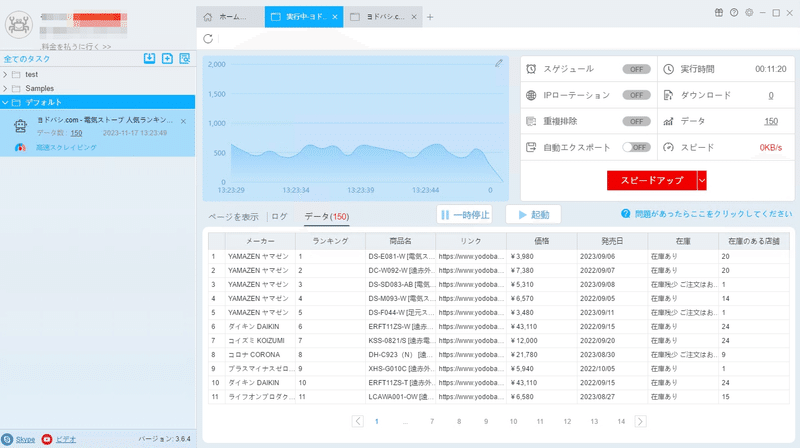Click the コロナ CORONA maker cell

pyautogui.click(x=260, y=355)
